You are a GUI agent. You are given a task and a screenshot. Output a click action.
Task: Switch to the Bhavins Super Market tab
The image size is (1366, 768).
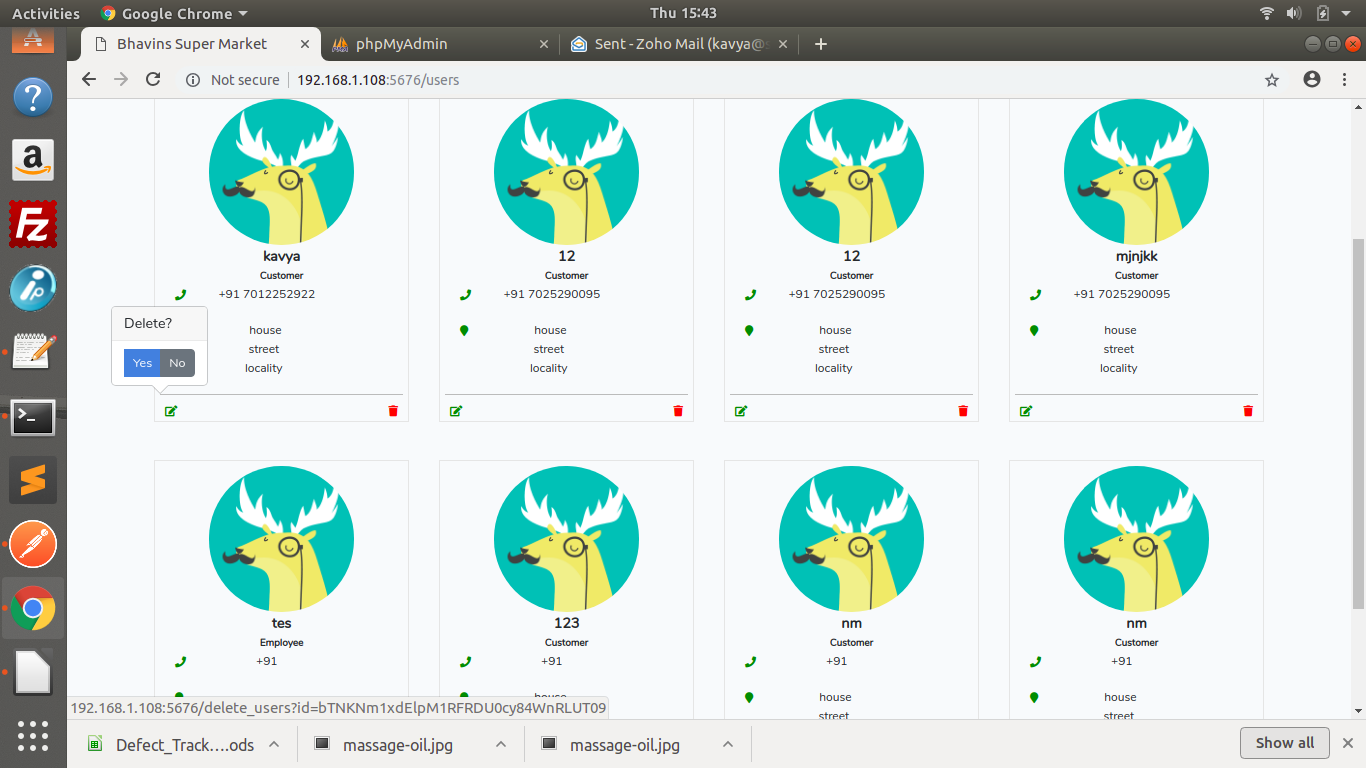(x=200, y=44)
